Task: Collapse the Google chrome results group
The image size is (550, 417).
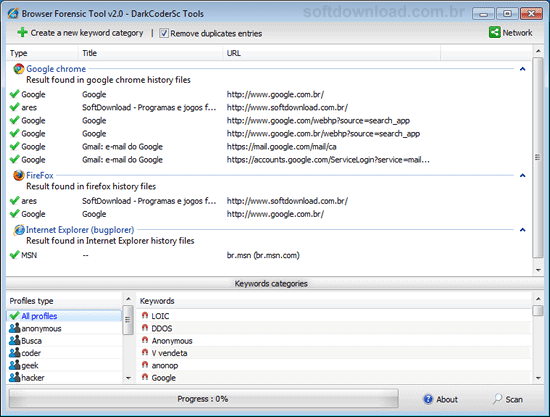Action: pos(522,69)
